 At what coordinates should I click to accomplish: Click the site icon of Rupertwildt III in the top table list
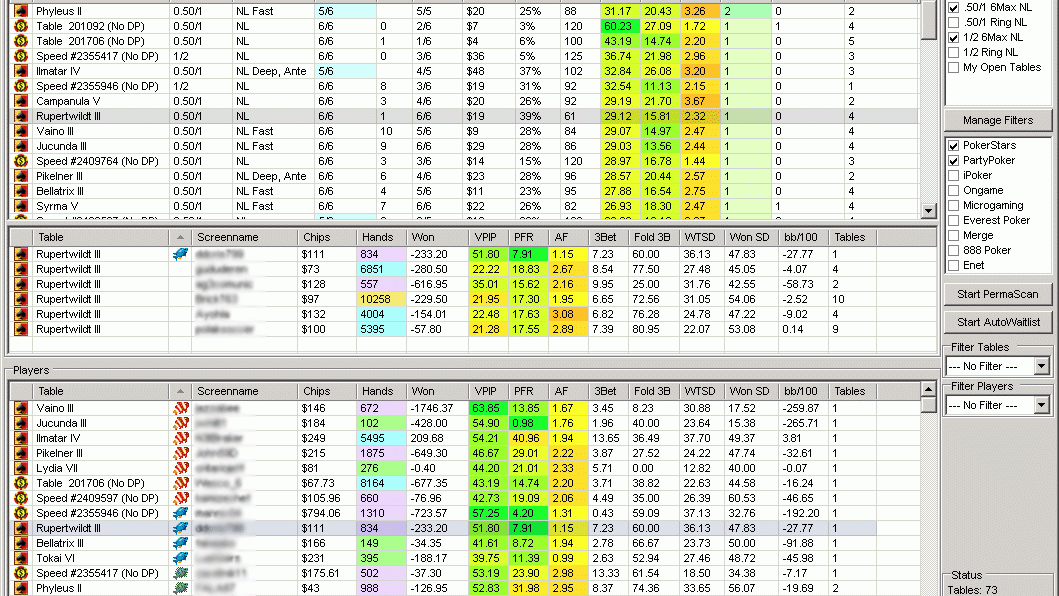pos(21,116)
